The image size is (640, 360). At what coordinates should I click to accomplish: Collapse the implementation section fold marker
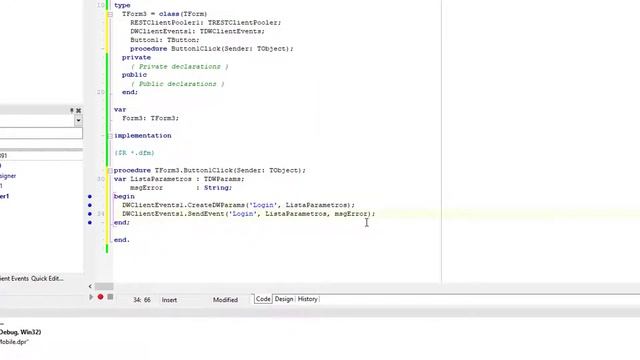[x=110, y=136]
